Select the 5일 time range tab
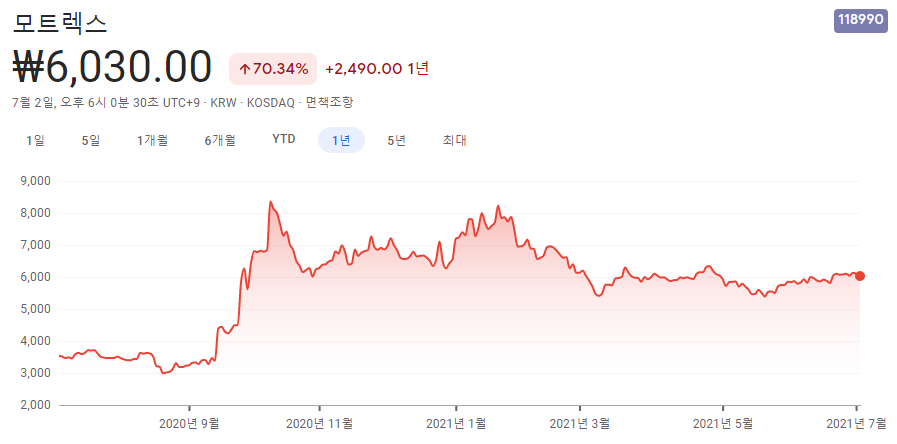Image resolution: width=897 pixels, height=444 pixels. (91, 140)
